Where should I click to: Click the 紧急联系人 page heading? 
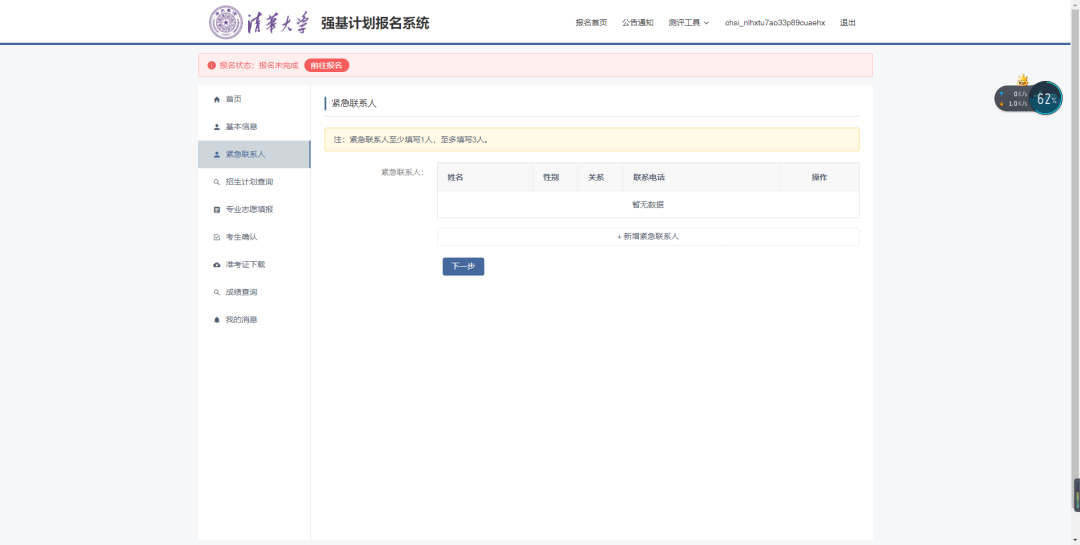pos(354,103)
